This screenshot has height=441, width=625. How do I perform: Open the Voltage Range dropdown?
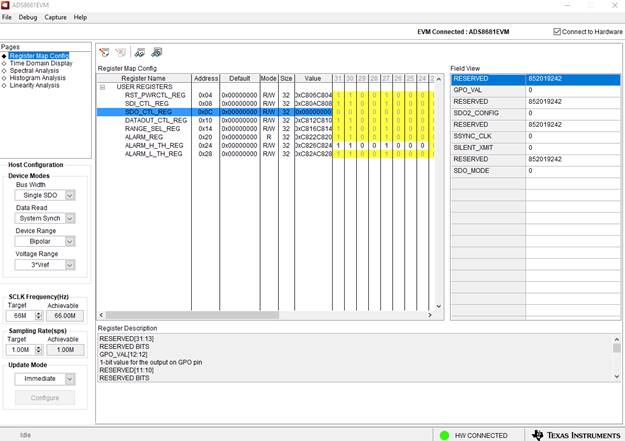[70, 265]
